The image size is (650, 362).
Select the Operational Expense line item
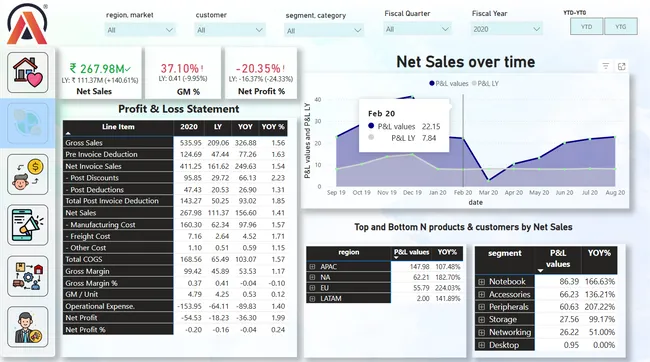click(x=118, y=306)
